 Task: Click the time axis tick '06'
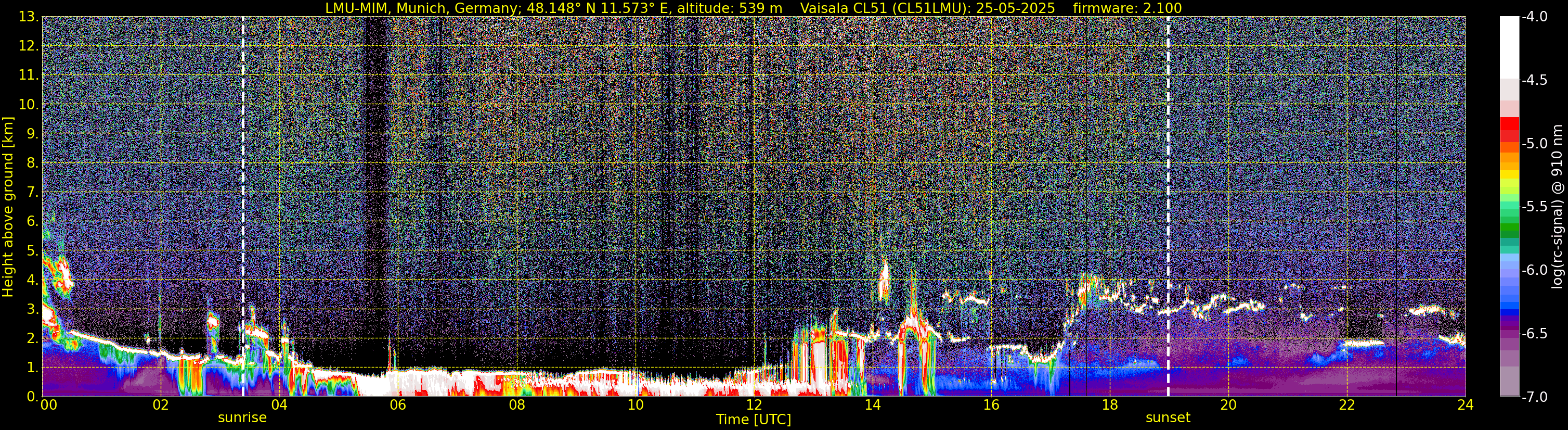click(397, 405)
